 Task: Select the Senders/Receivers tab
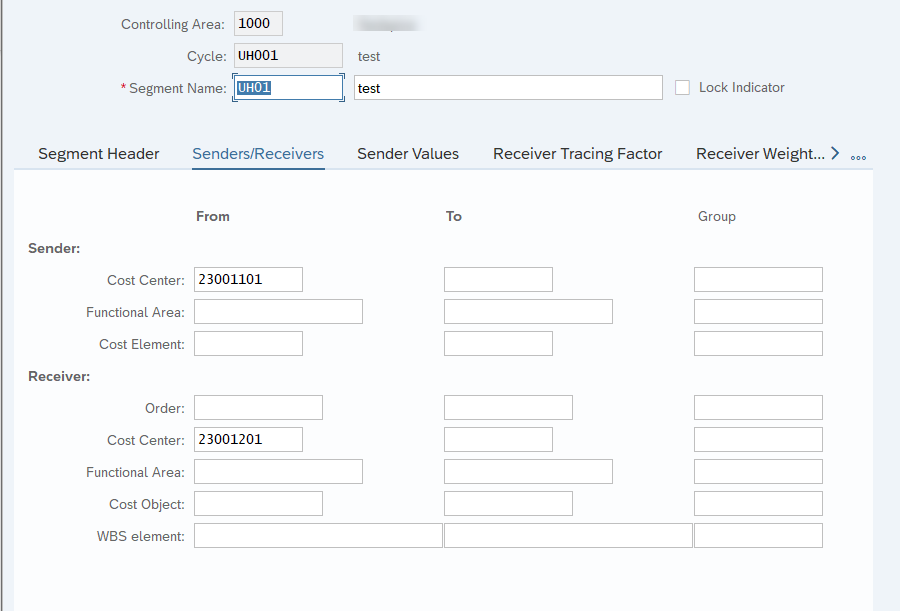258,154
